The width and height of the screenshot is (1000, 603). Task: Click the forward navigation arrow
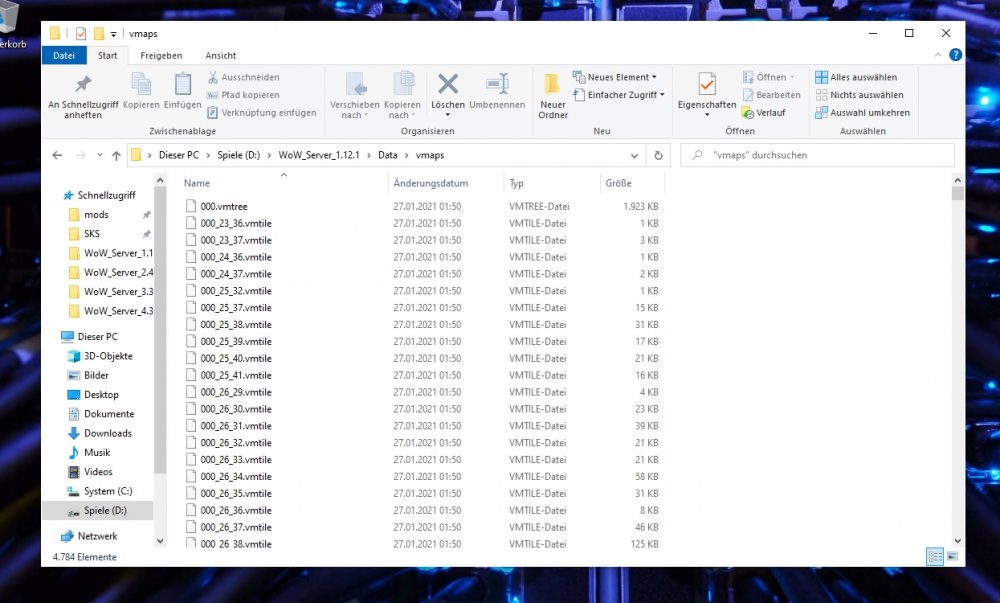click(x=80, y=155)
